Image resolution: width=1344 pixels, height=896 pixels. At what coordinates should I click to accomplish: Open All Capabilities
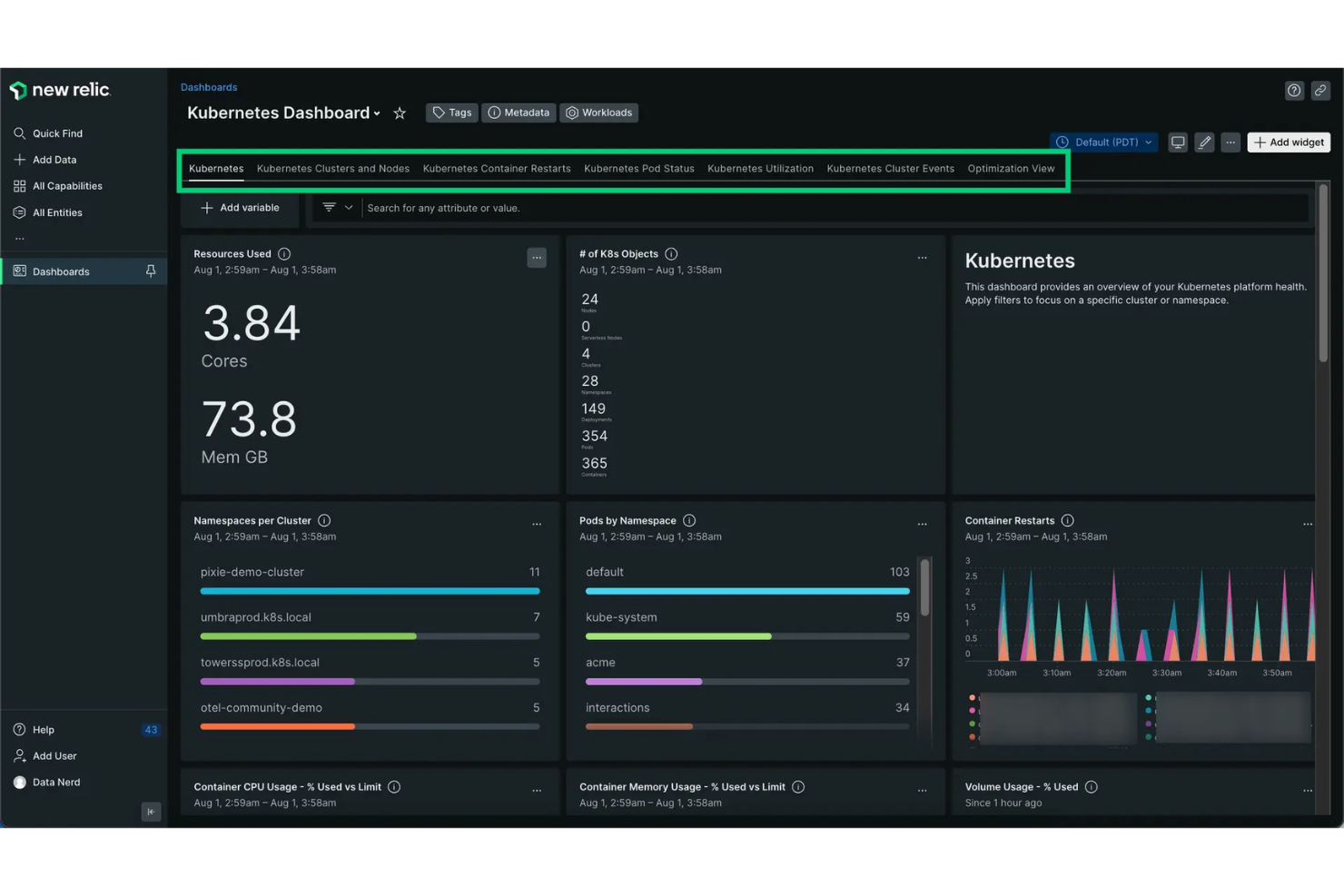(58, 186)
